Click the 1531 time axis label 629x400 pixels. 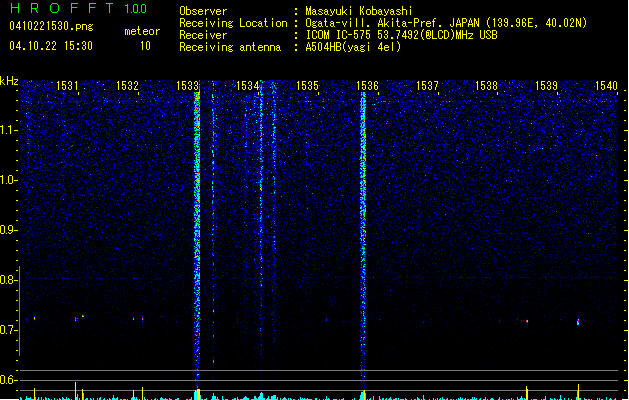coord(67,85)
